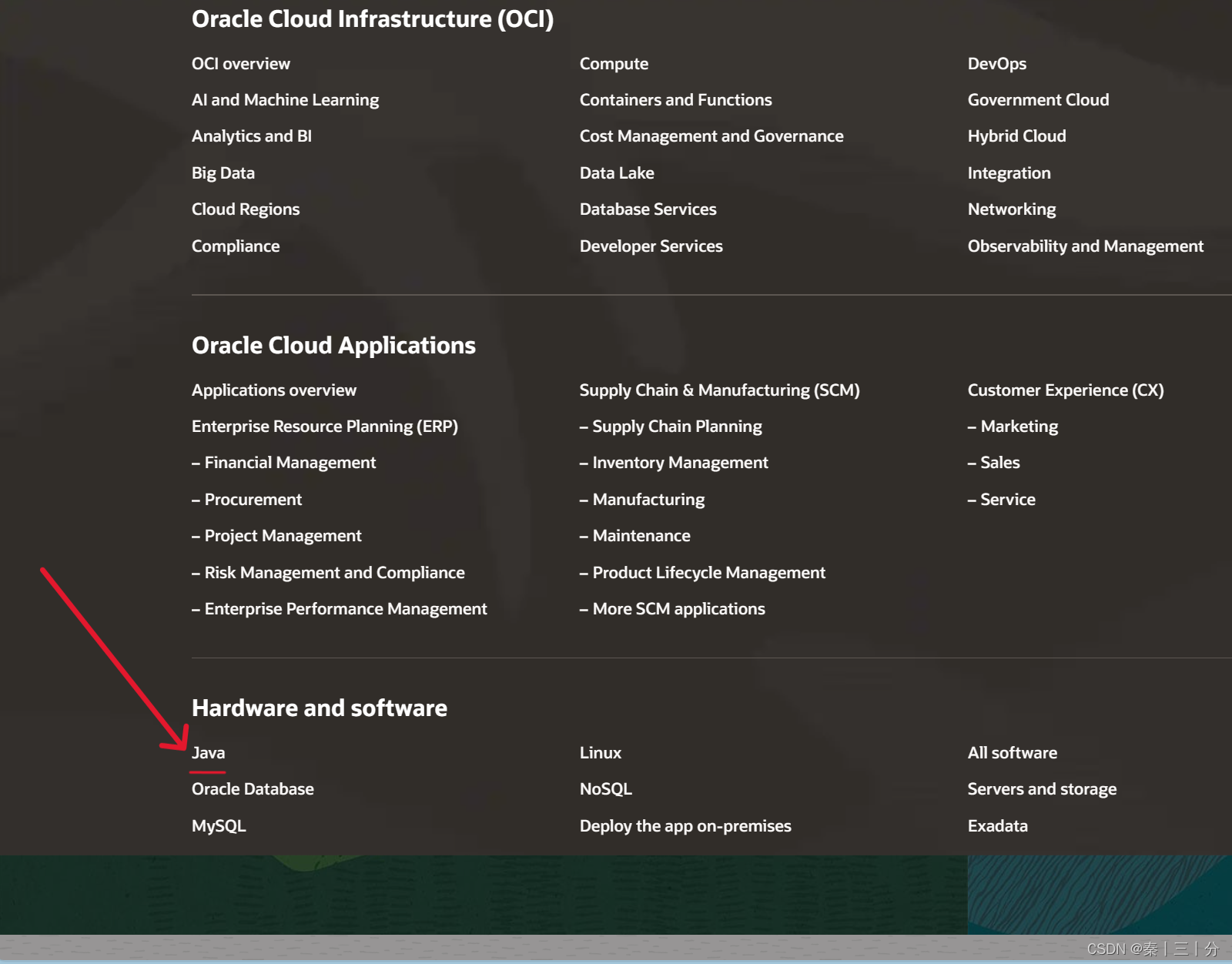Go to Cost Management and Governance
The image size is (1232, 964).
pos(711,136)
